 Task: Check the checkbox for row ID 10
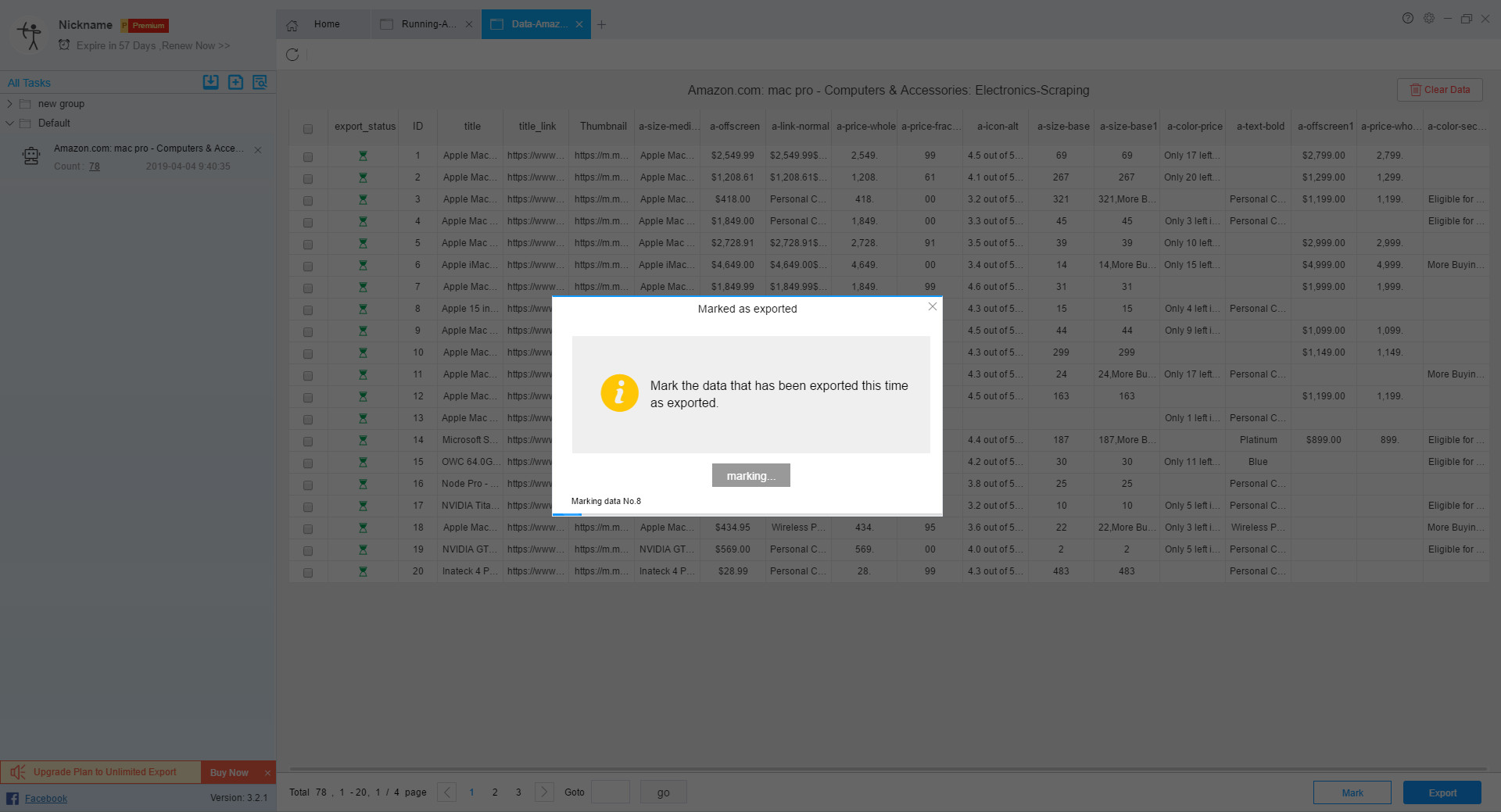(308, 354)
